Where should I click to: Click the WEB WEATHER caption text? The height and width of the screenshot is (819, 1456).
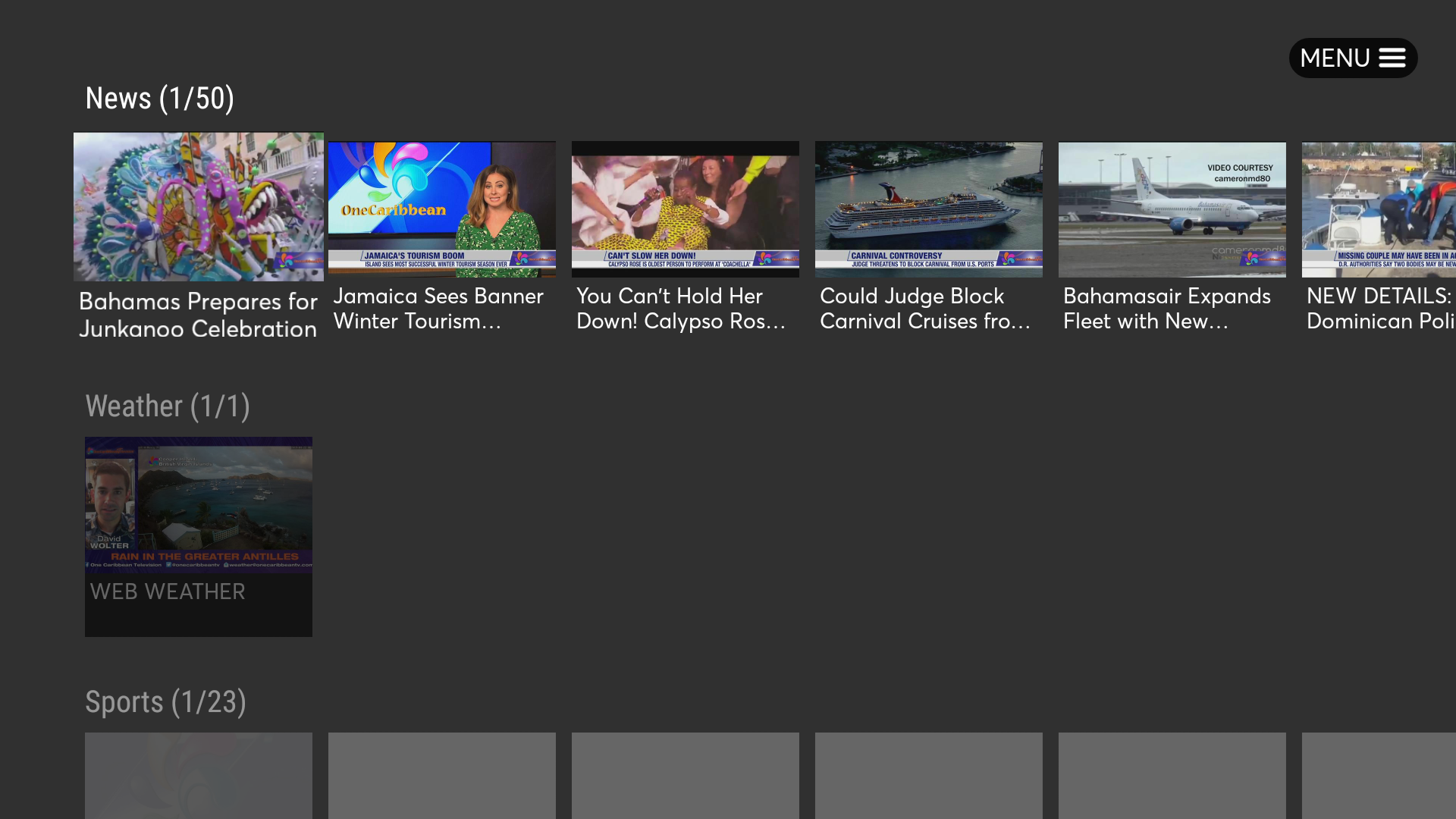[x=168, y=591]
